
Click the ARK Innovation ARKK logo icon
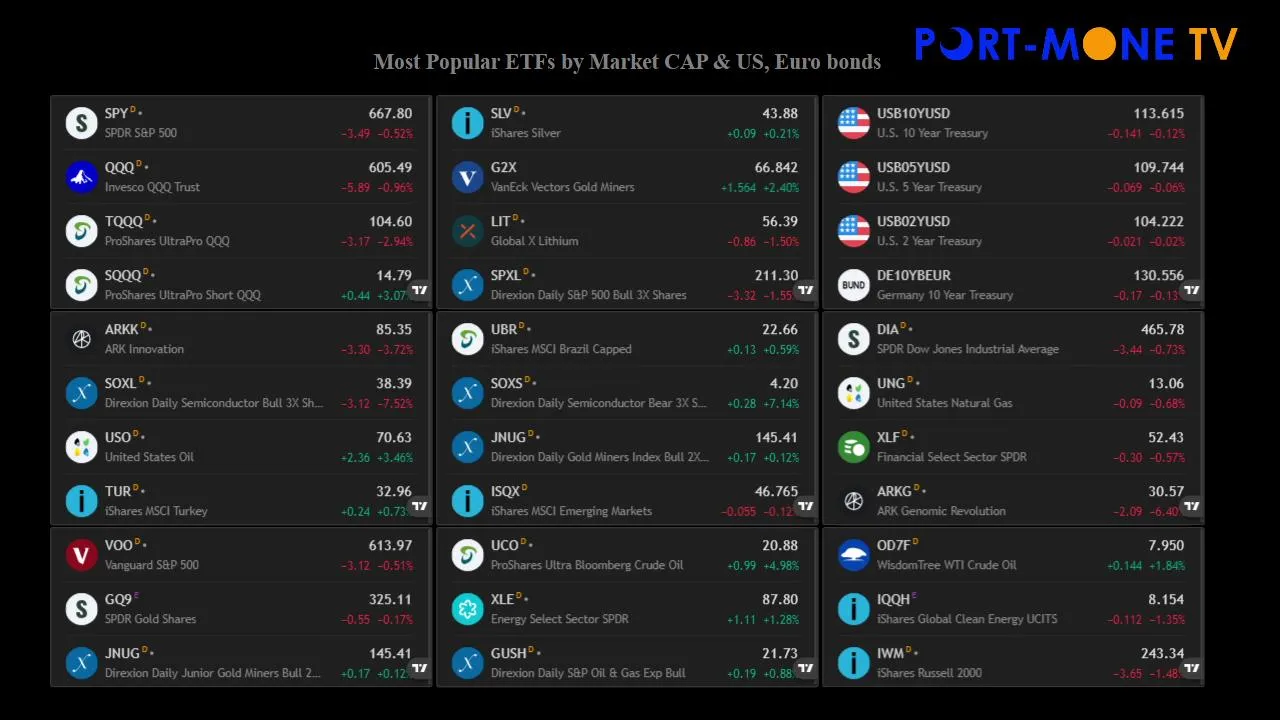81,339
